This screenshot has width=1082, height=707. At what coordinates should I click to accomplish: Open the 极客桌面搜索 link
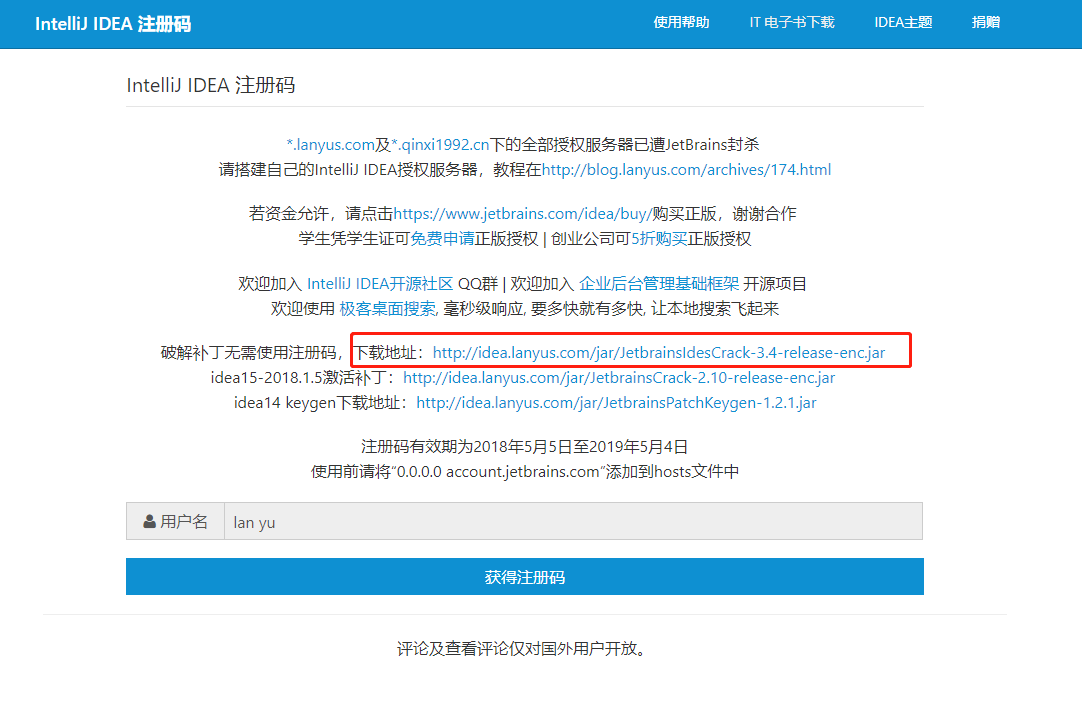[388, 308]
